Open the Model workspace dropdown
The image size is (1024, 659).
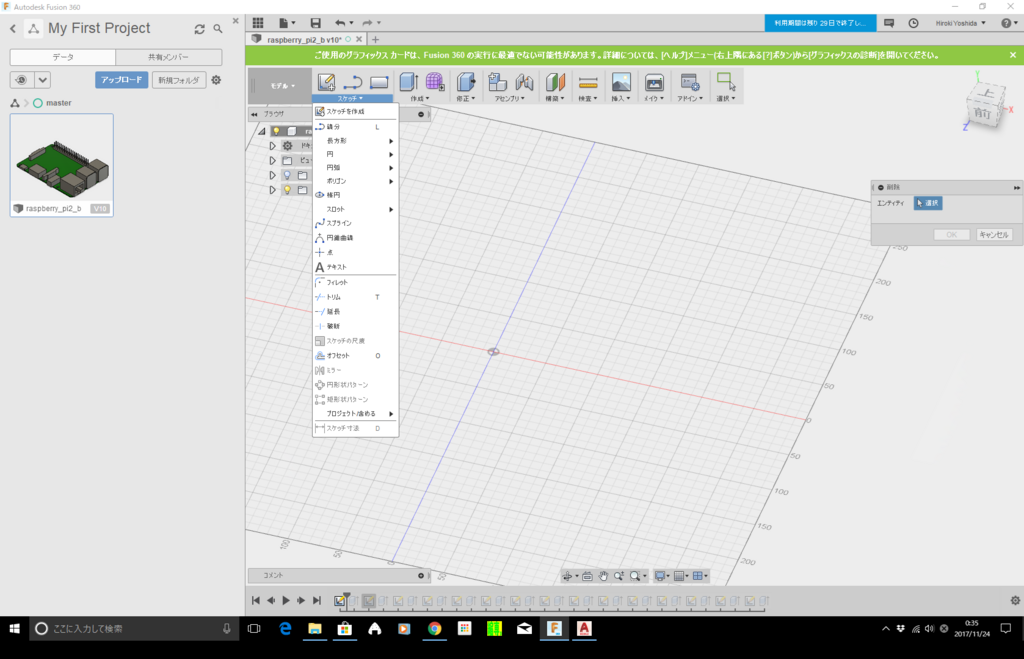[x=283, y=86]
